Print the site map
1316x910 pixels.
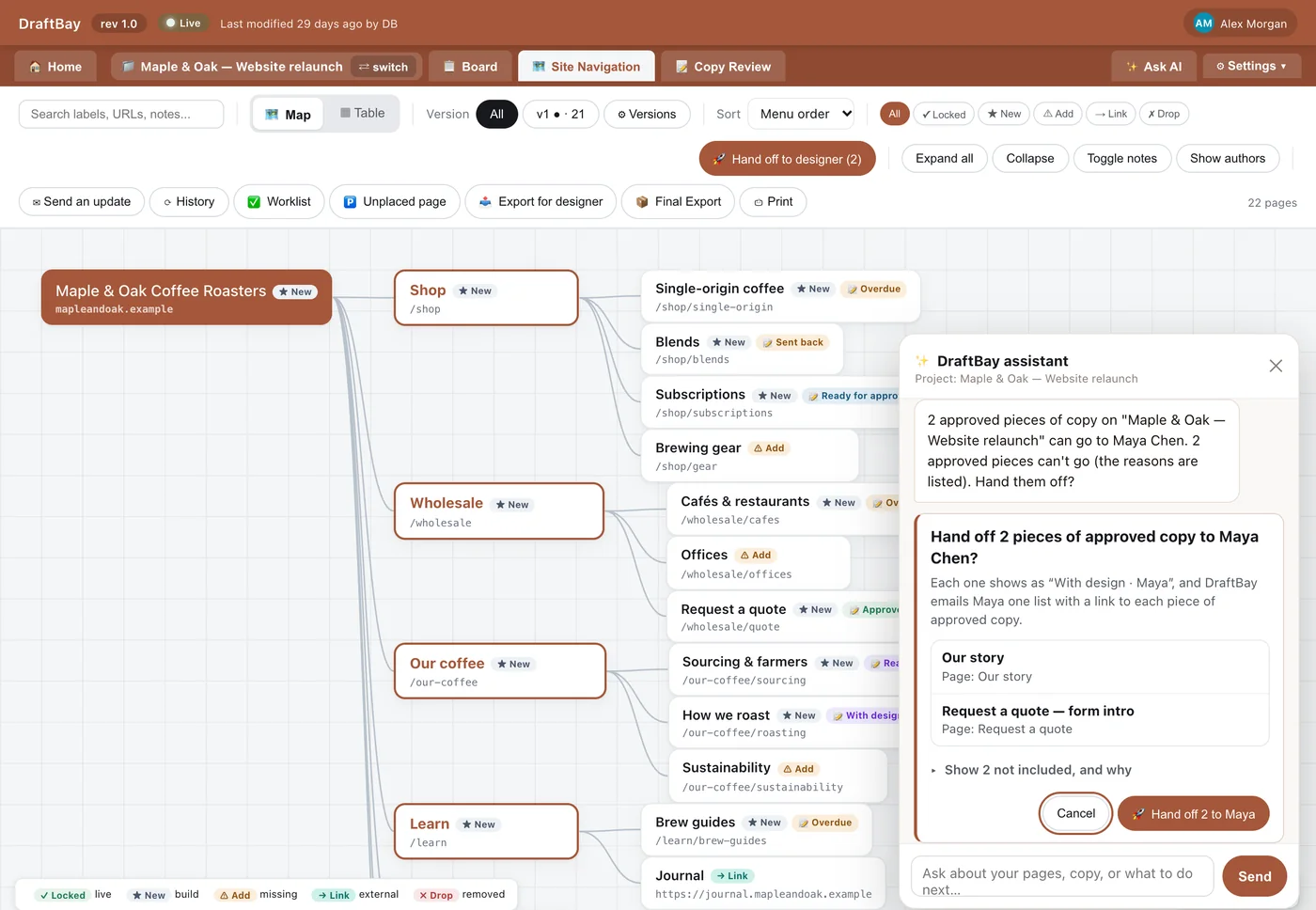(x=774, y=201)
